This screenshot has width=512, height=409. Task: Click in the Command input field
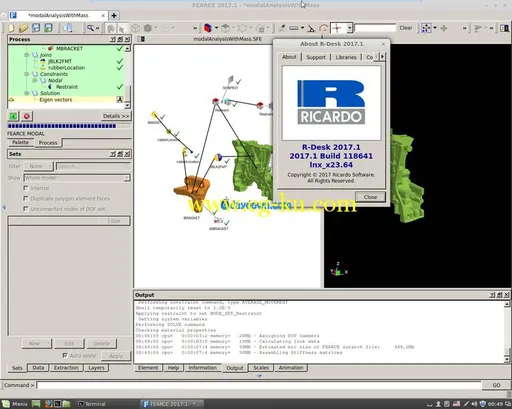point(259,385)
